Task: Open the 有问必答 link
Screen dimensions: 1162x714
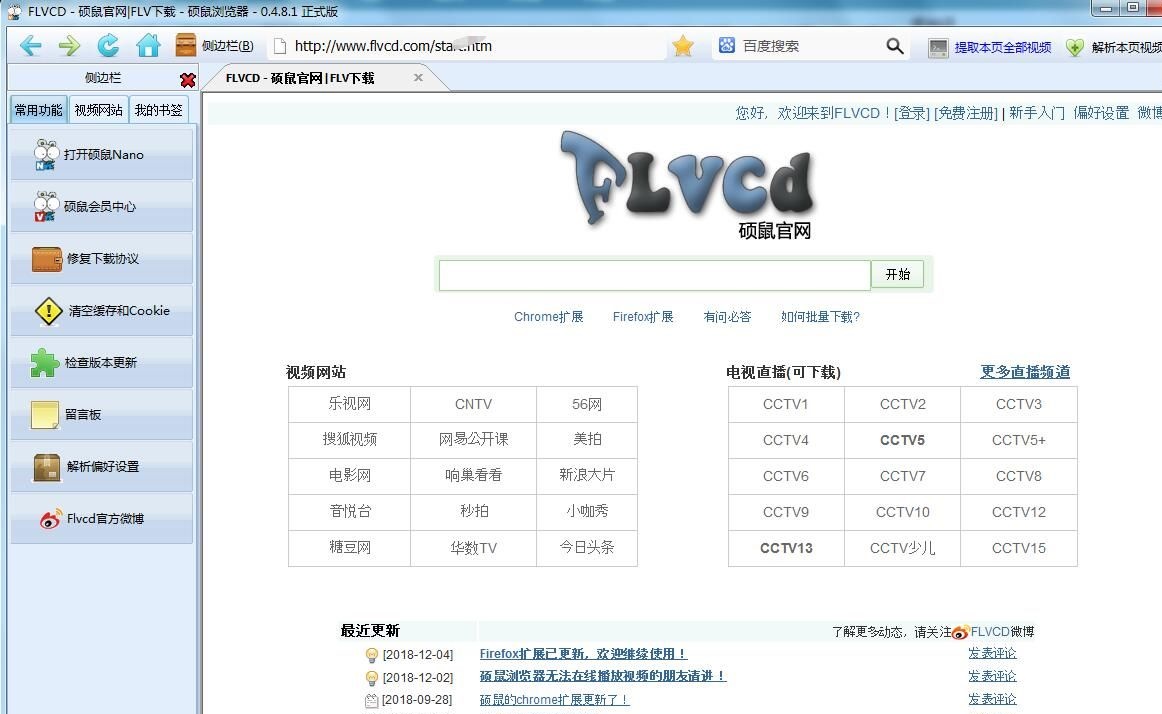Action: pos(727,317)
